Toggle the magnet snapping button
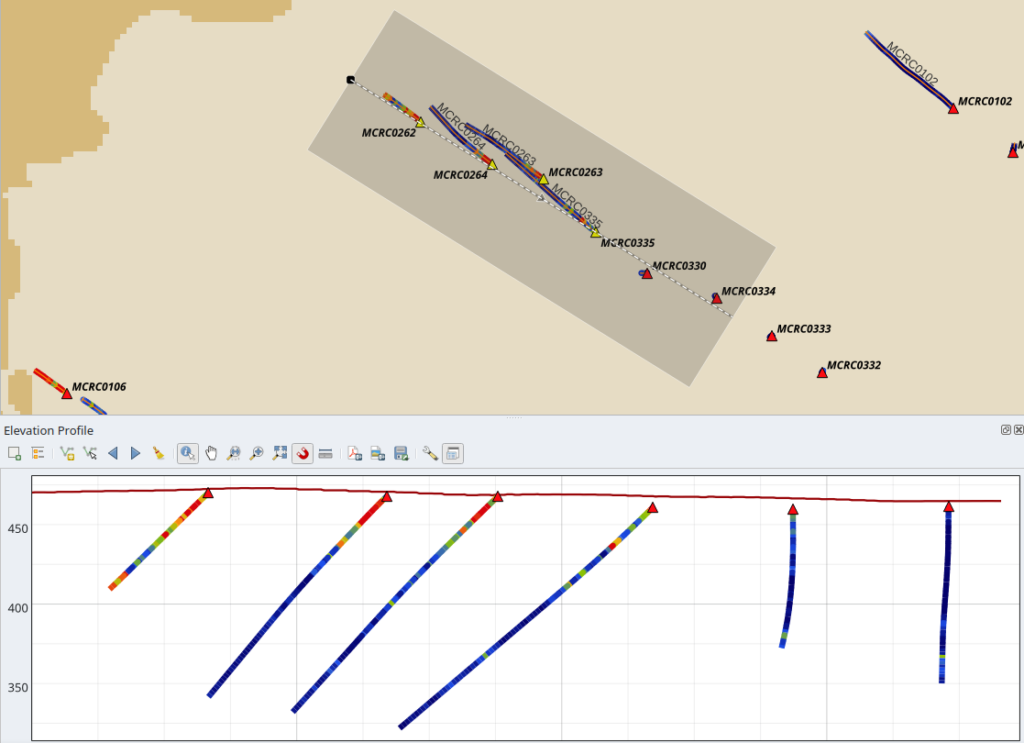Screen dimensions: 1024x743 [x=302, y=453]
